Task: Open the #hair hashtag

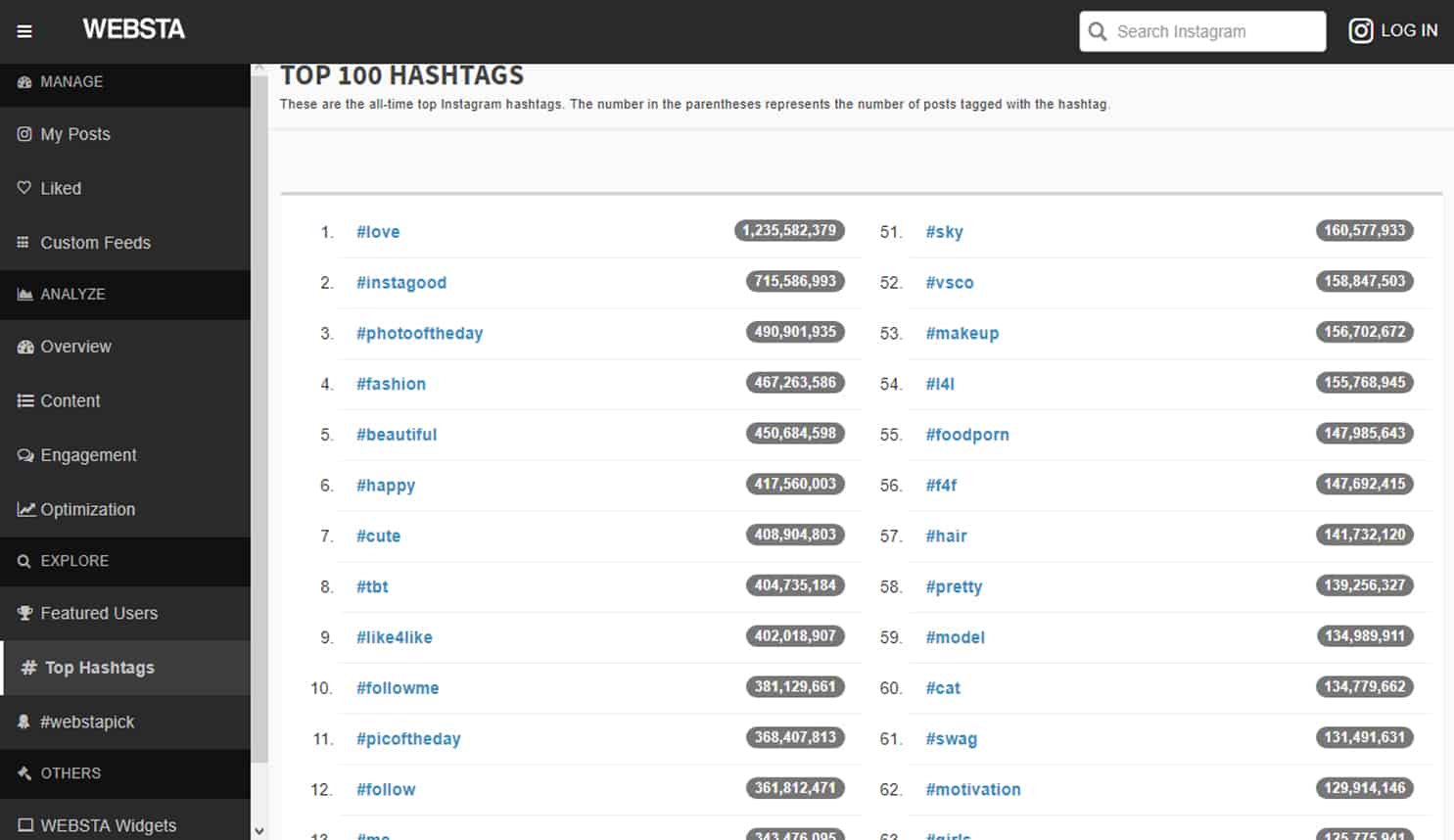Action: coord(947,537)
